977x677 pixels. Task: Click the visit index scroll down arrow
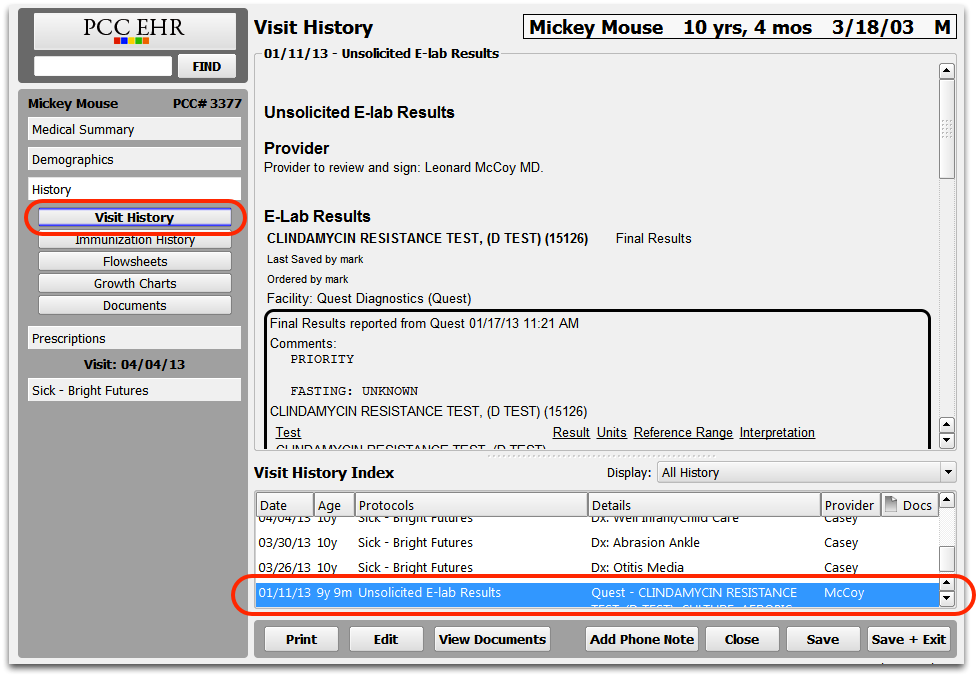tap(946, 599)
